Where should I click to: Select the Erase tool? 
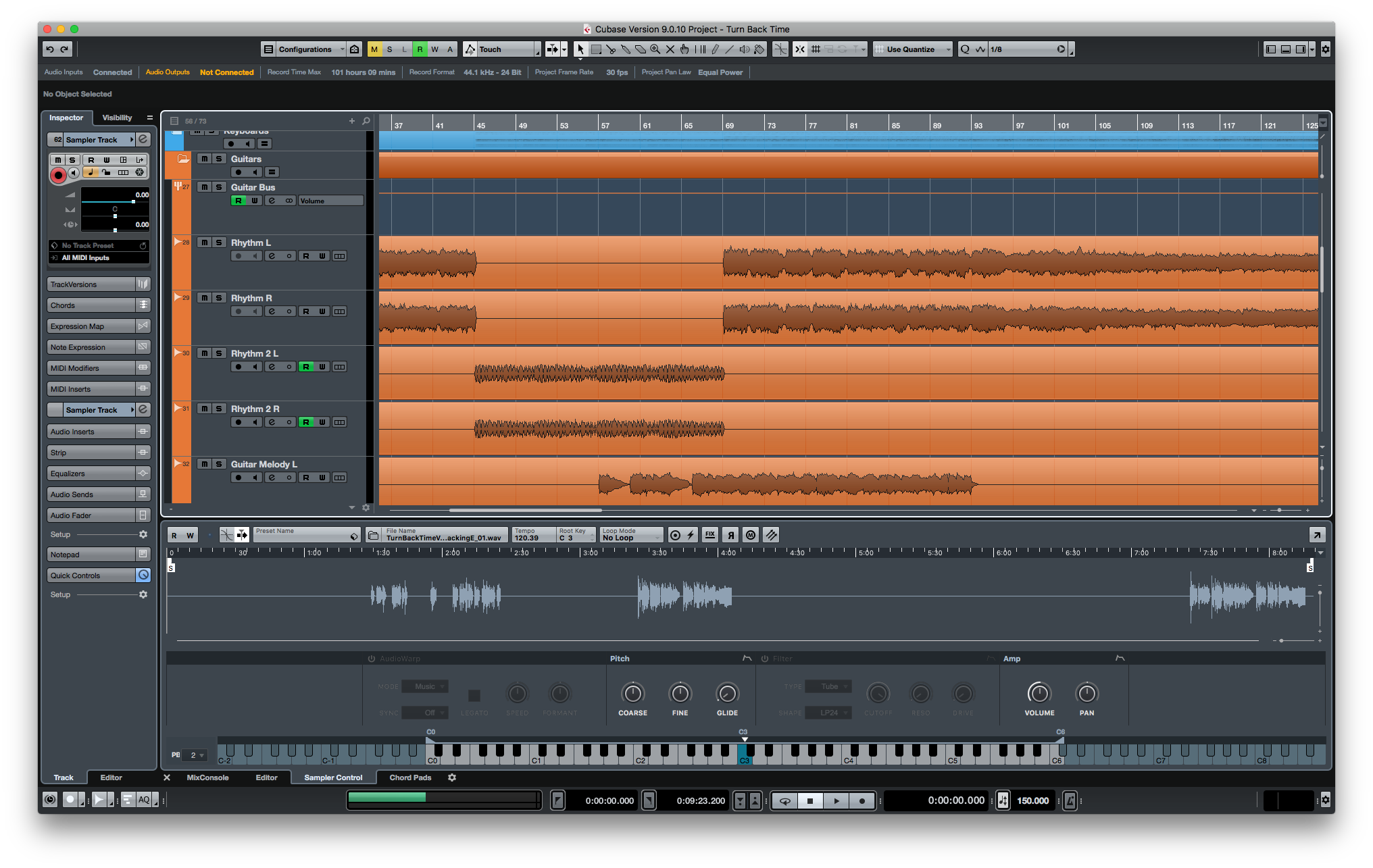[641, 49]
